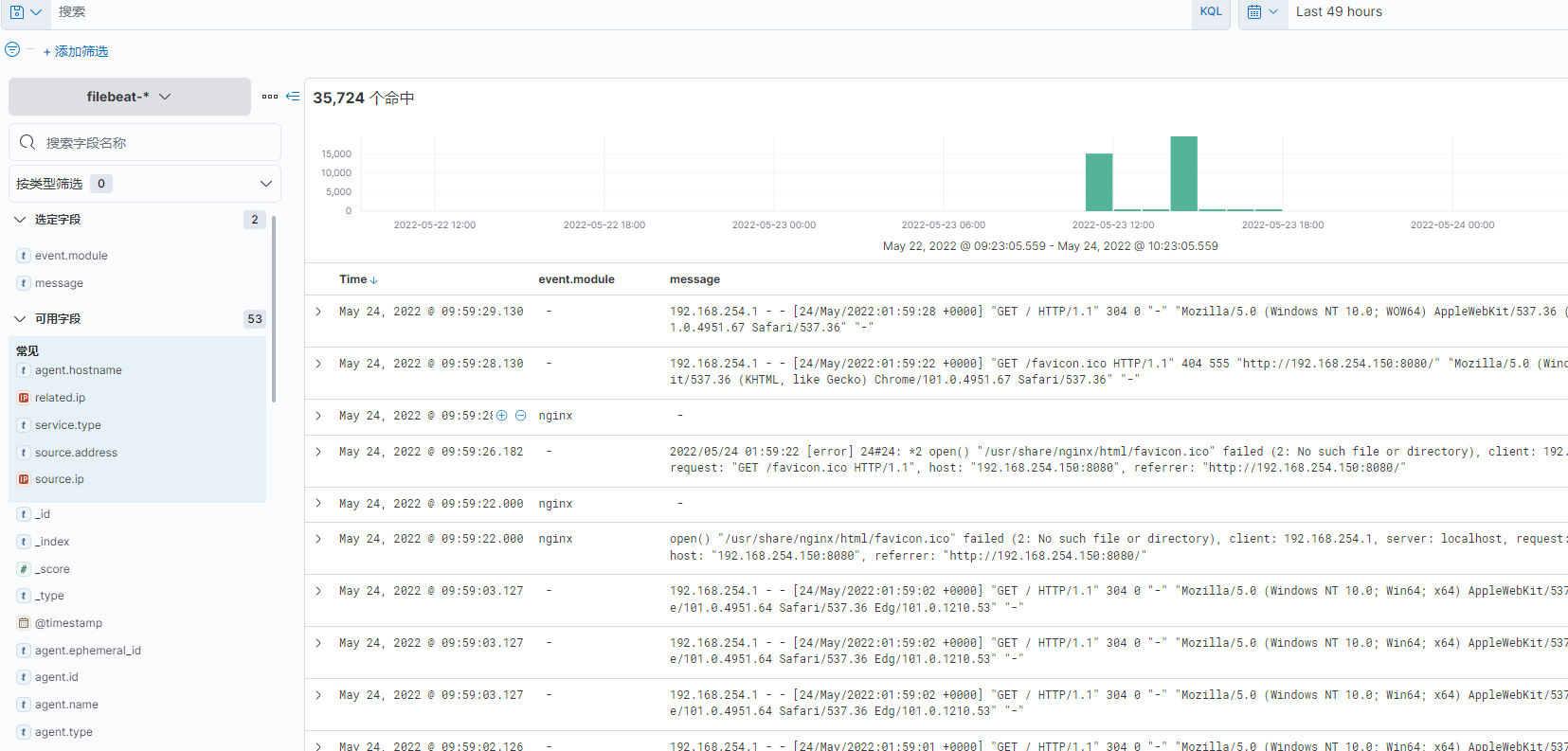Image resolution: width=1568 pixels, height=751 pixels.
Task: Open index pattern options (three dots)
Action: (x=270, y=97)
